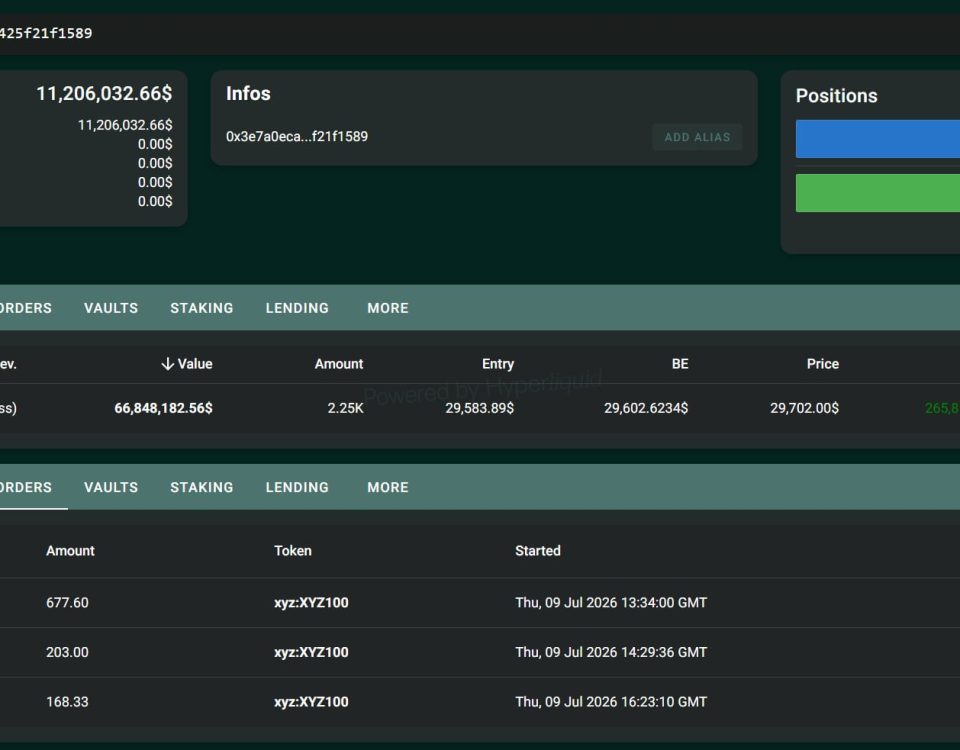Click Amount header in the orders table

(70, 550)
